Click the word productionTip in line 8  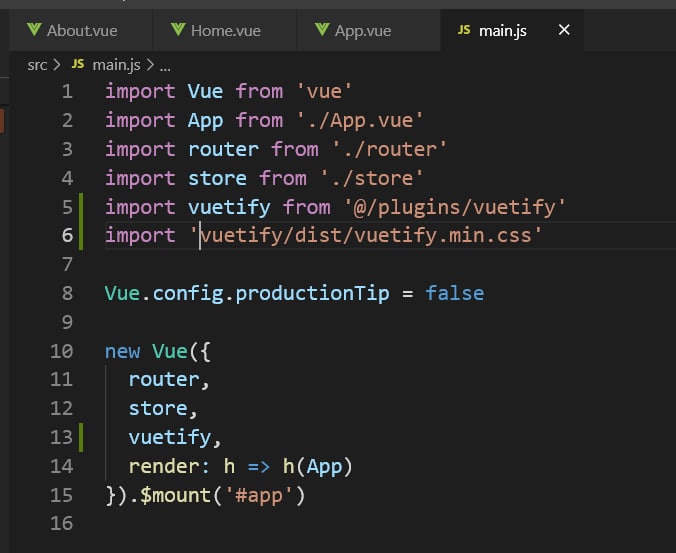(x=313, y=294)
